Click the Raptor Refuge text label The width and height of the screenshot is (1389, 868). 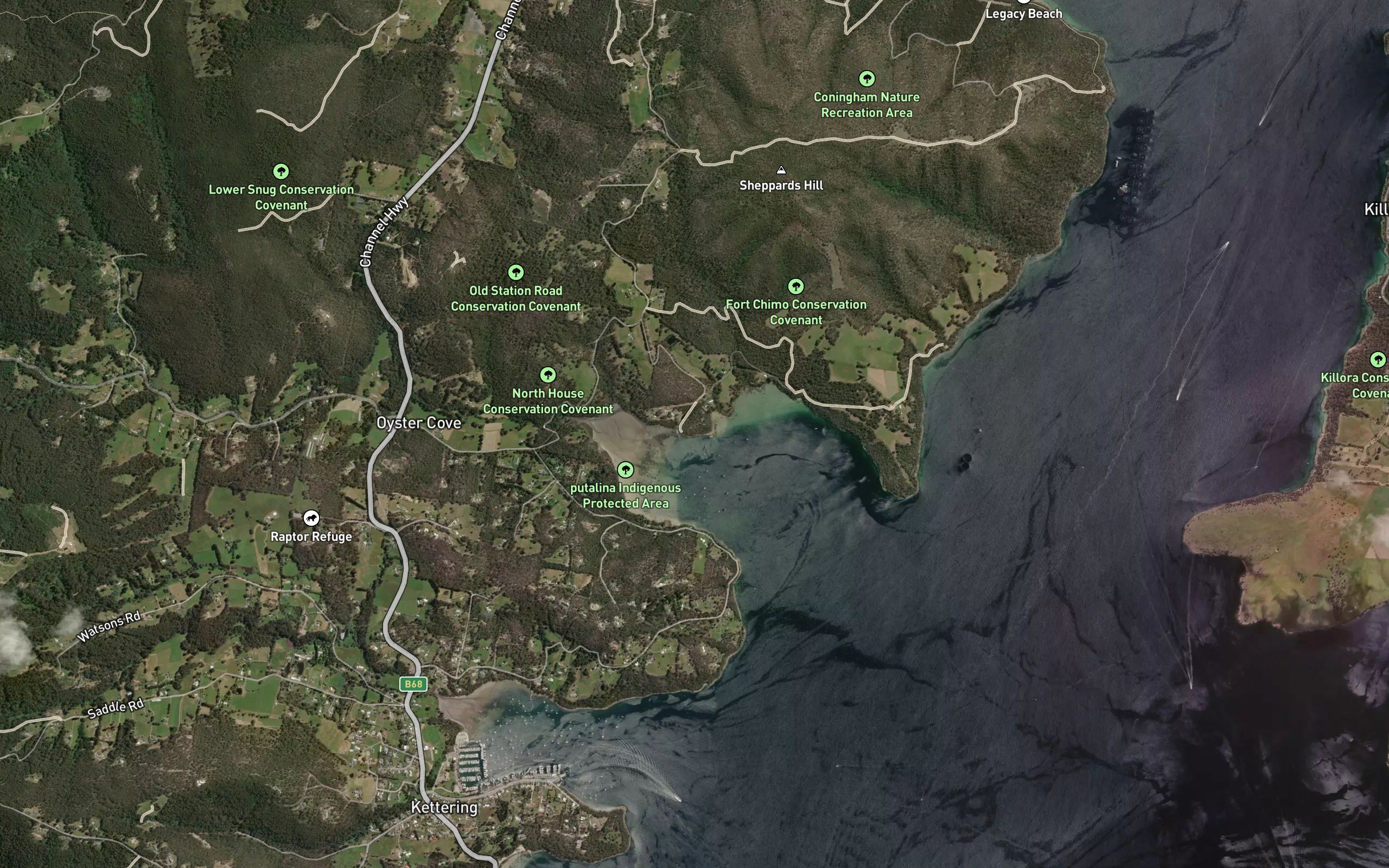pos(311,537)
